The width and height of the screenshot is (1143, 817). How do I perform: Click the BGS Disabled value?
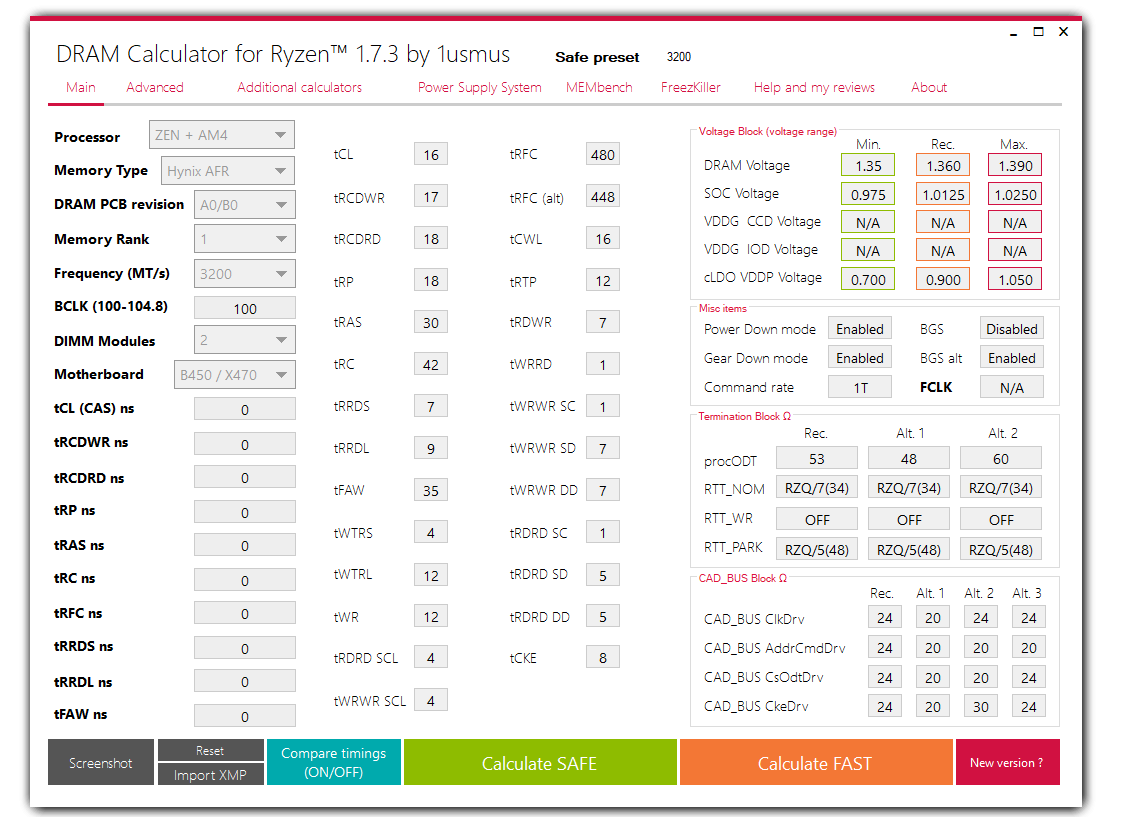(x=1011, y=329)
